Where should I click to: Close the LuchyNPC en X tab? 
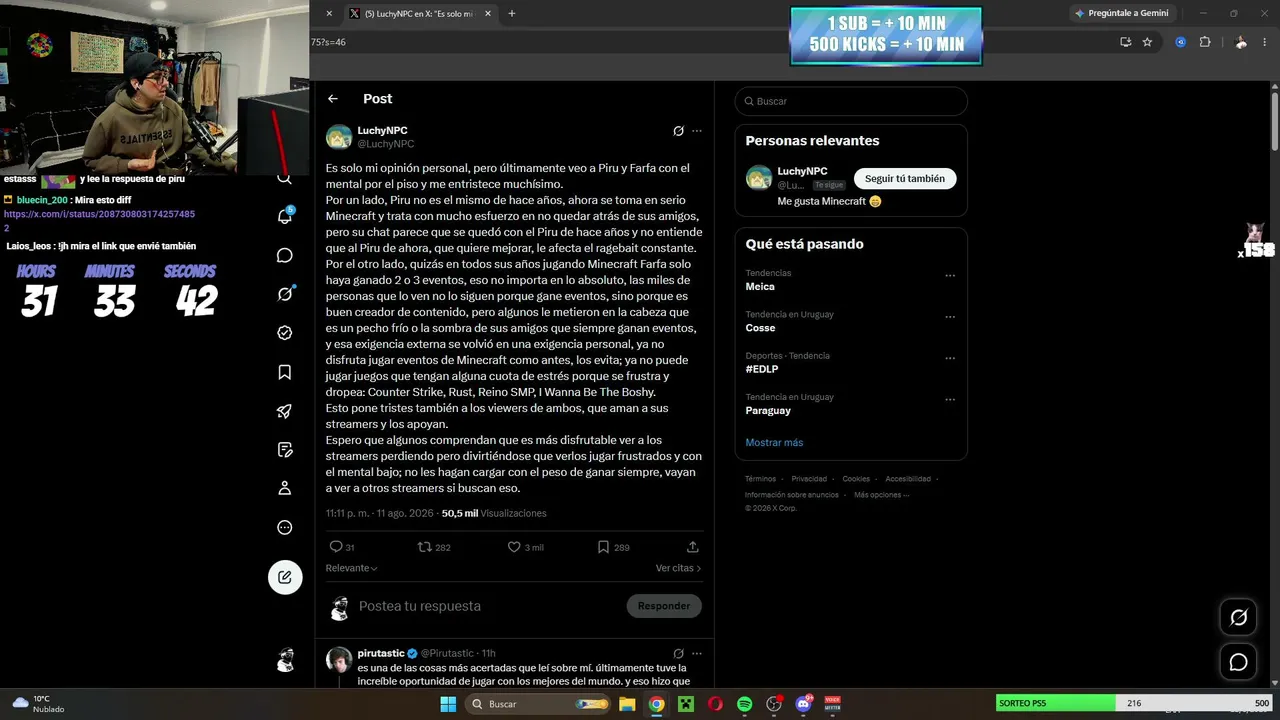487,14
